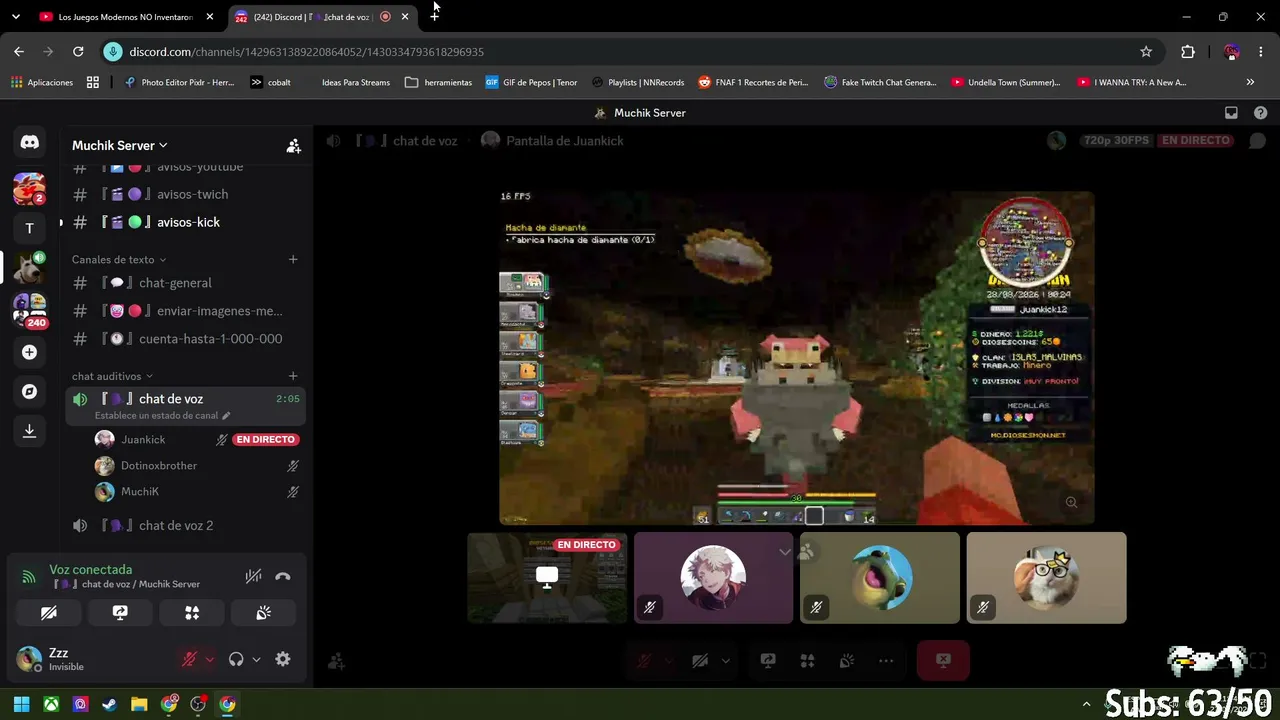Stop watching stream with red button

(943, 660)
